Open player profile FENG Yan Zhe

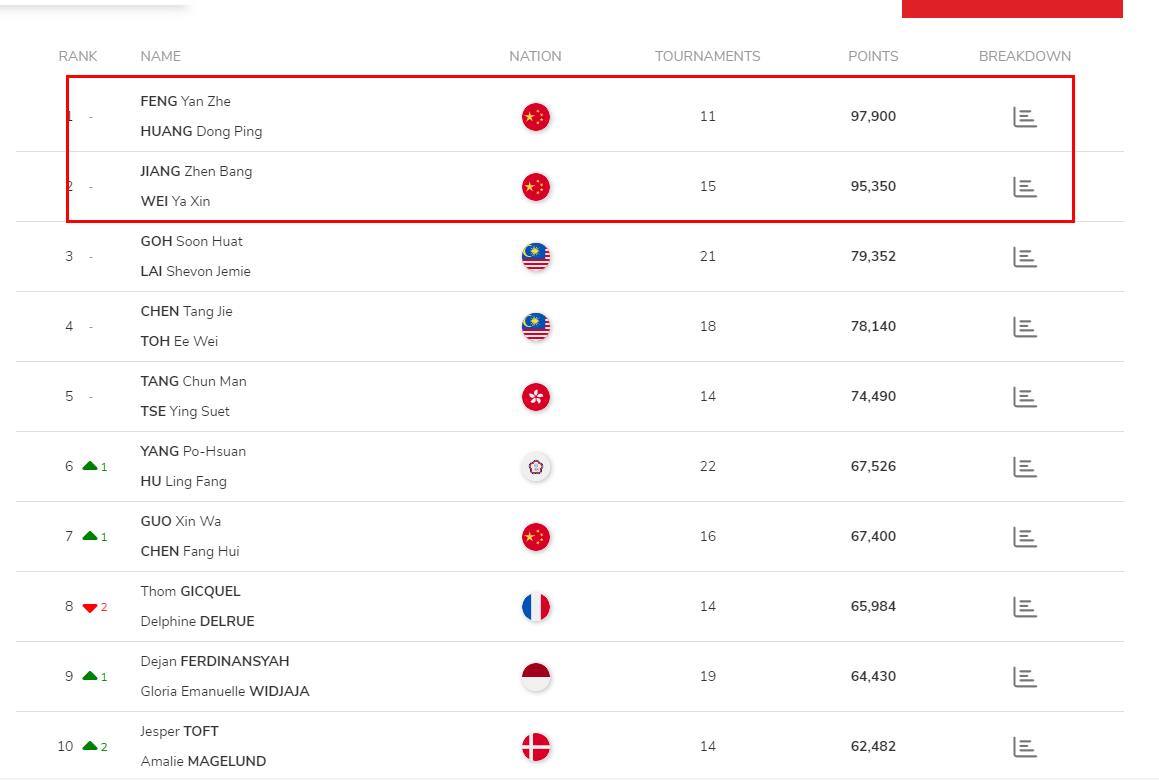(x=186, y=101)
